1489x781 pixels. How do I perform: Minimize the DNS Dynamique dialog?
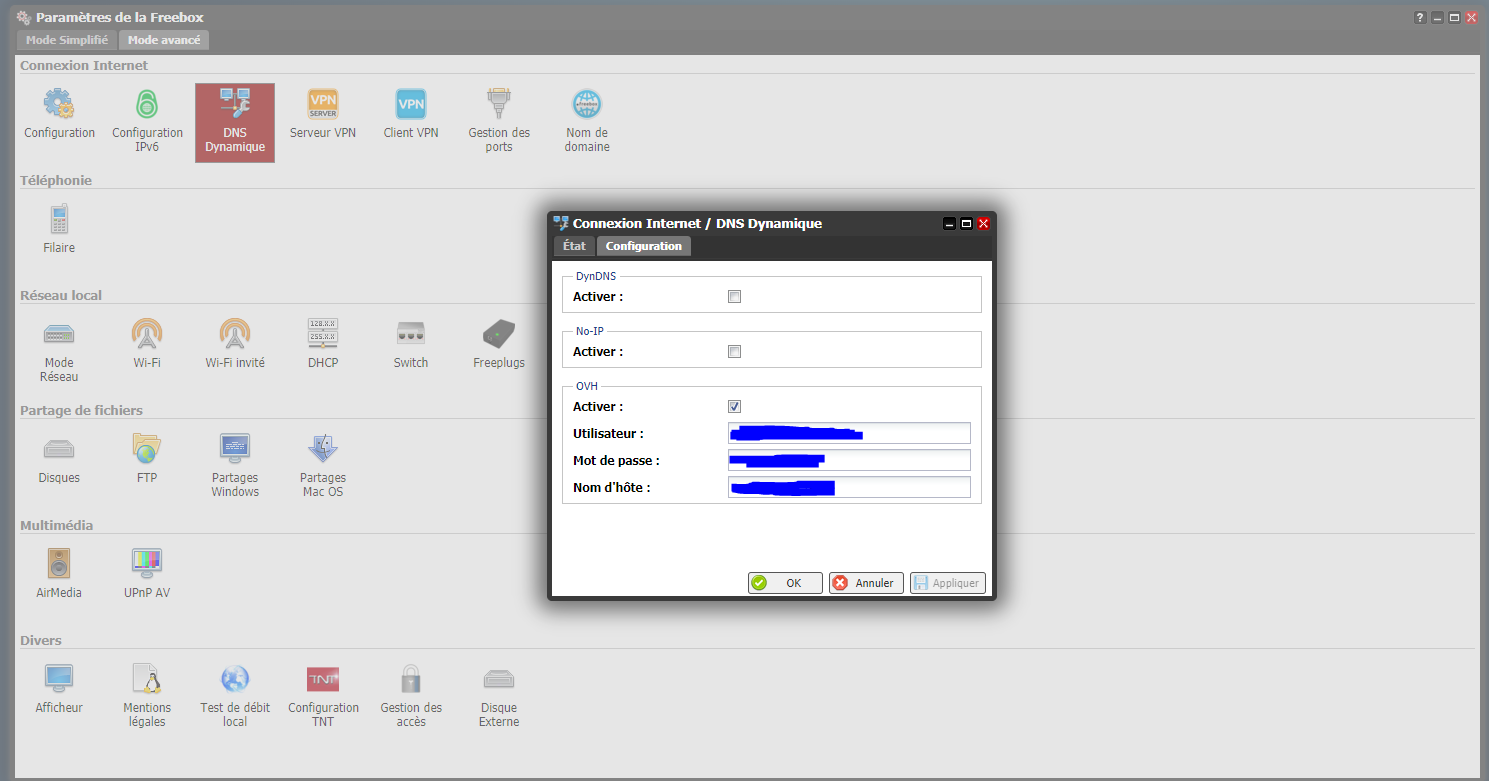(949, 224)
